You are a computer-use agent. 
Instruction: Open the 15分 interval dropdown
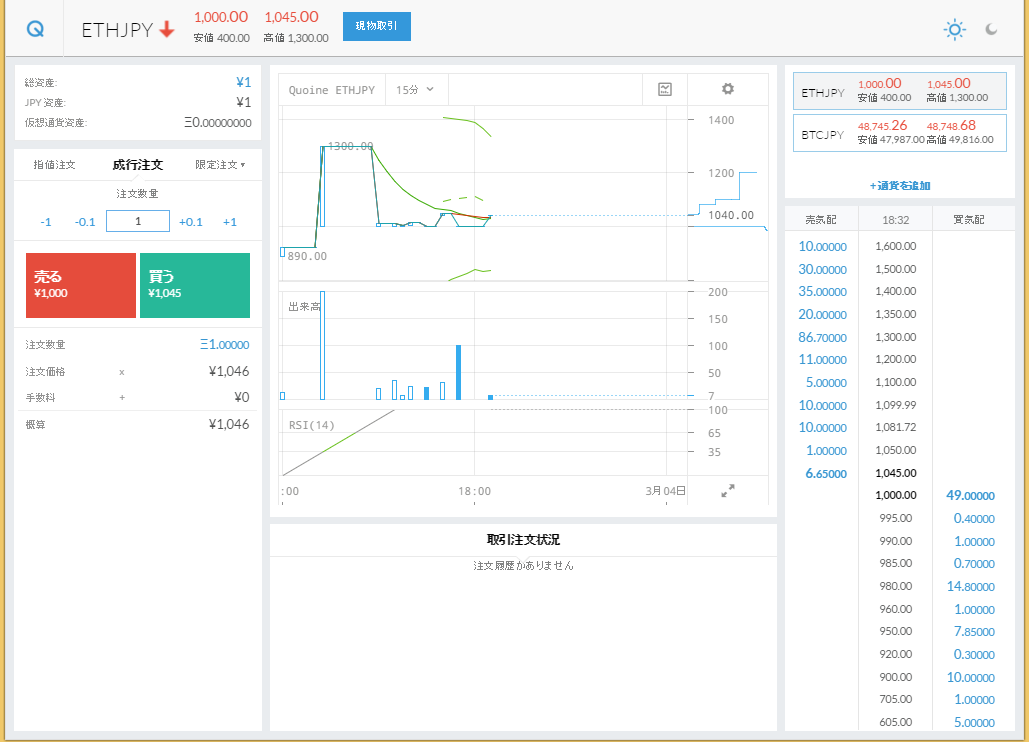tap(415, 90)
